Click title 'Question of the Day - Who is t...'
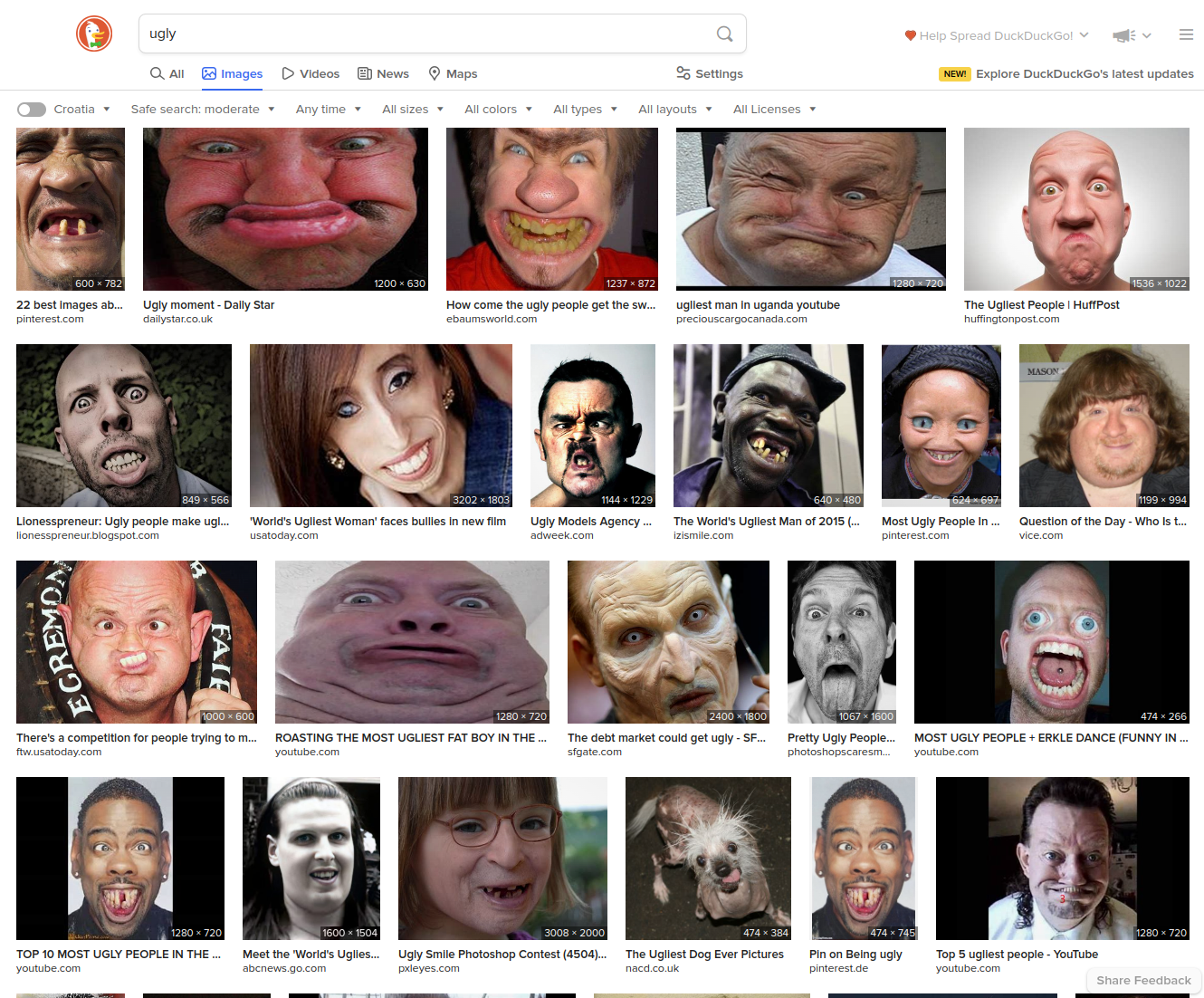 (1103, 522)
